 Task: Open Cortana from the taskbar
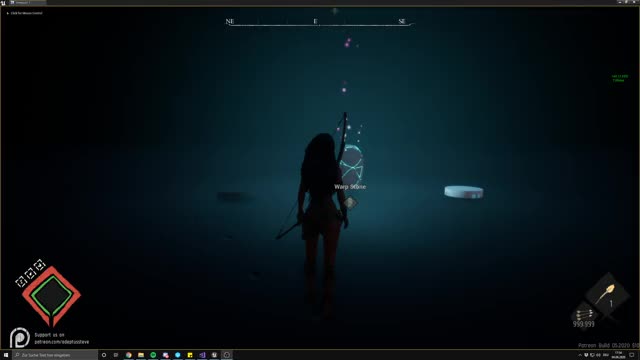[104, 355]
